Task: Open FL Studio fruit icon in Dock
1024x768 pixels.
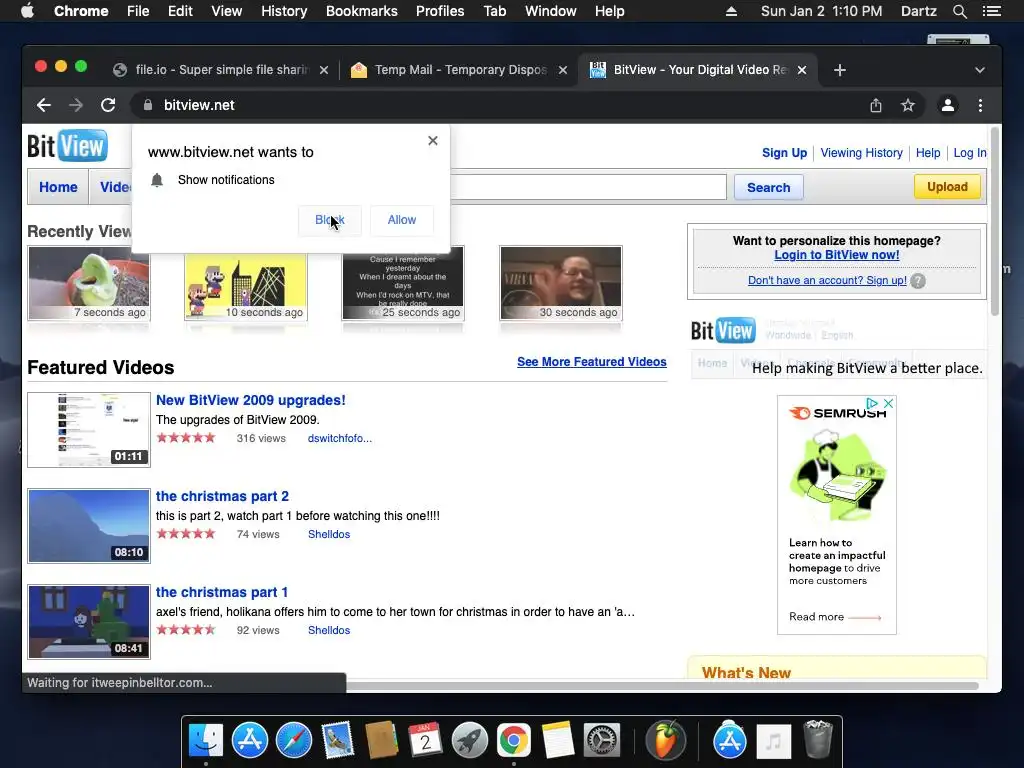Action: click(x=665, y=740)
